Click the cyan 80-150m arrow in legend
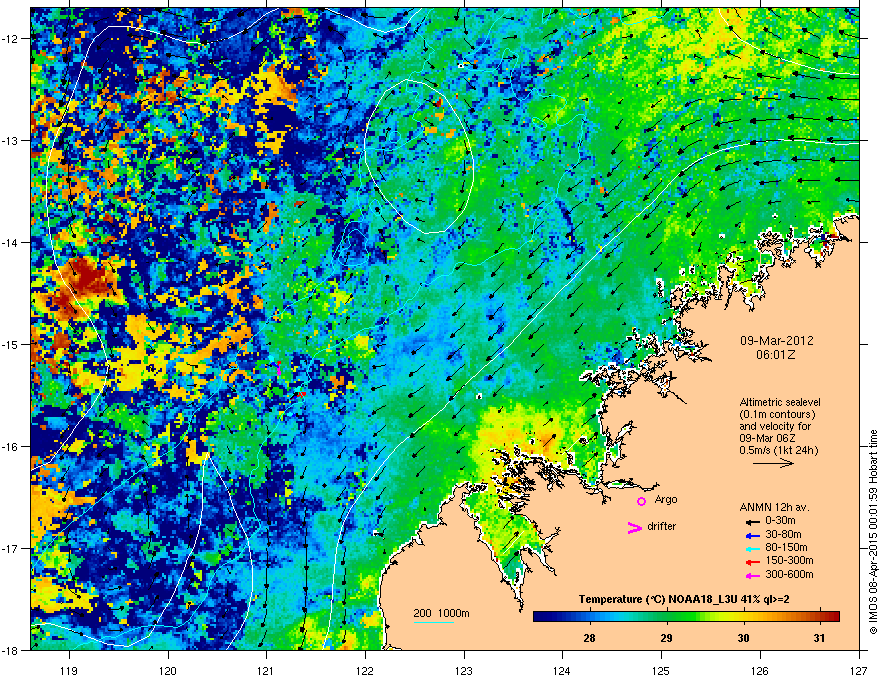 click(751, 548)
